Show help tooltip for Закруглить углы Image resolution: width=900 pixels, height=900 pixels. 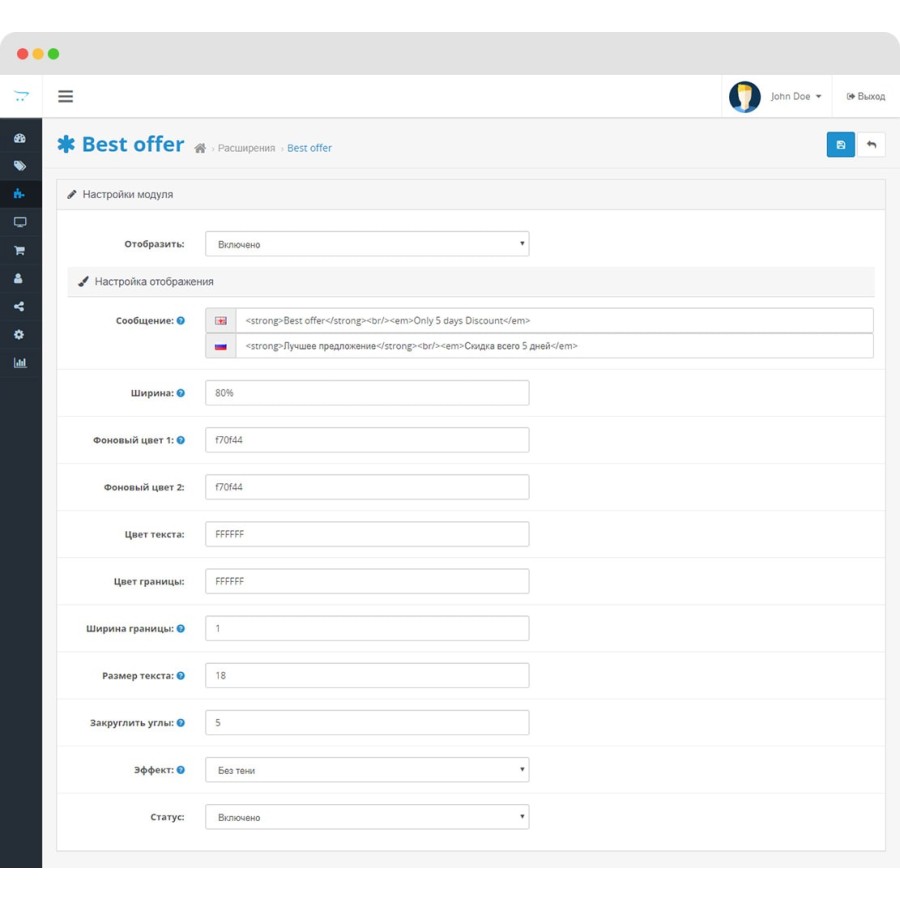pyautogui.click(x=181, y=723)
